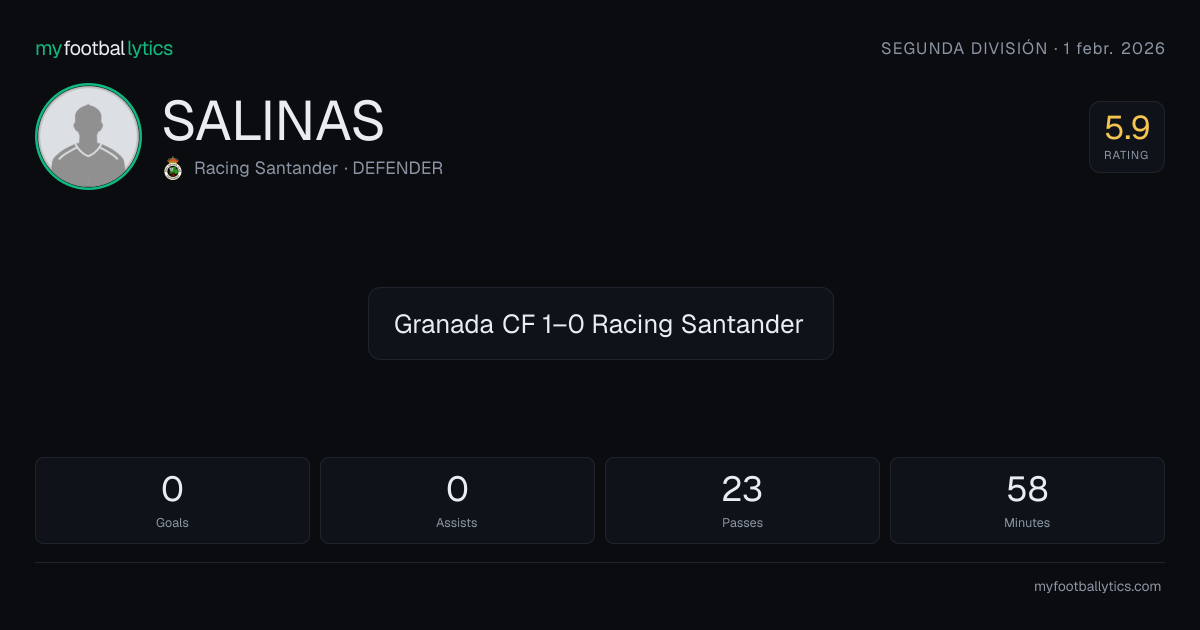Click the 23 passes value
This screenshot has width=1200, height=630.
tap(742, 489)
